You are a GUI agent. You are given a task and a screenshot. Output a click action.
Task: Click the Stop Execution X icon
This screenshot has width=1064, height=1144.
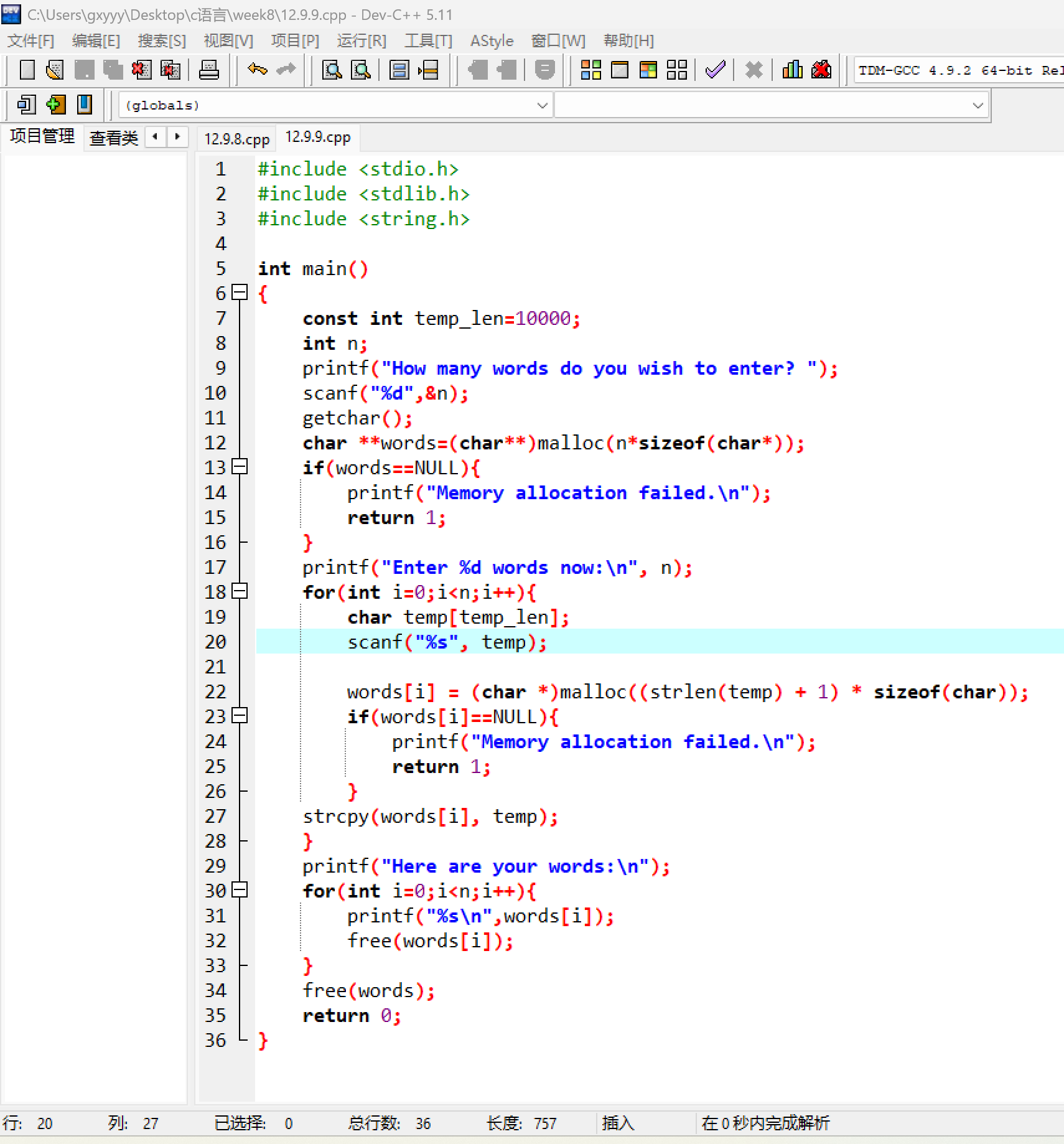click(x=754, y=70)
